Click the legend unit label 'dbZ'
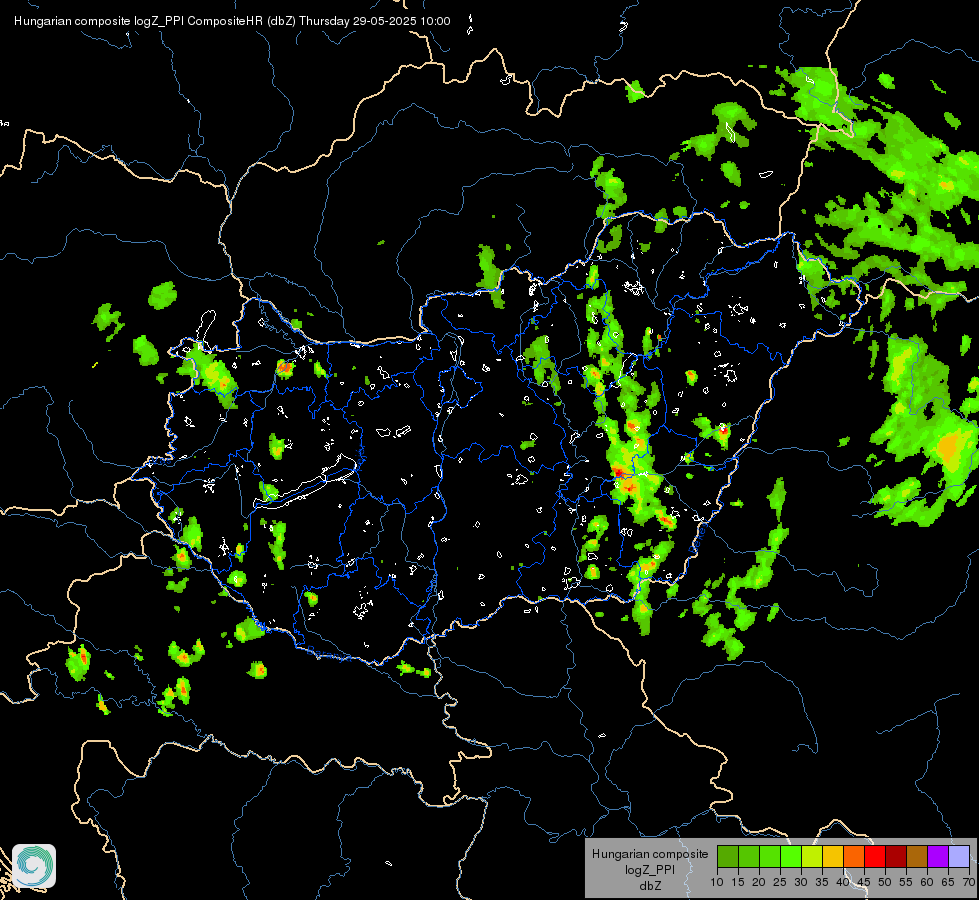Viewport: 979px width, 900px height. [x=650, y=886]
